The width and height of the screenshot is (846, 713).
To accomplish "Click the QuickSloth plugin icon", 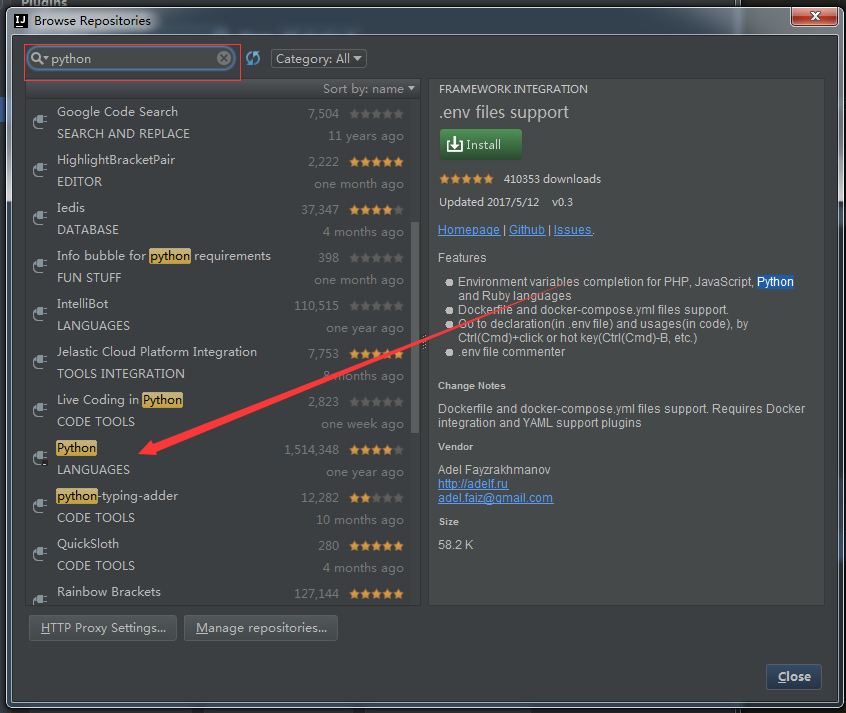I will point(40,554).
